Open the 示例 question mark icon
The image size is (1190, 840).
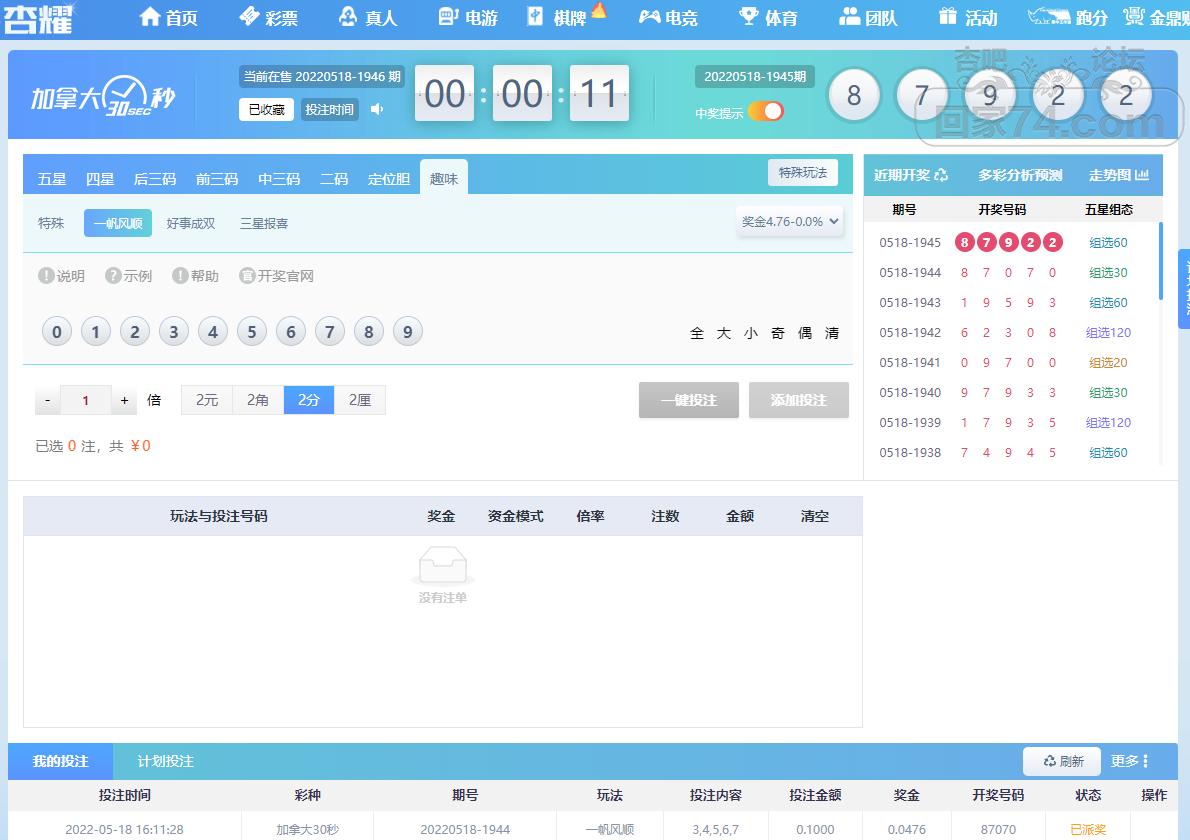pos(113,276)
